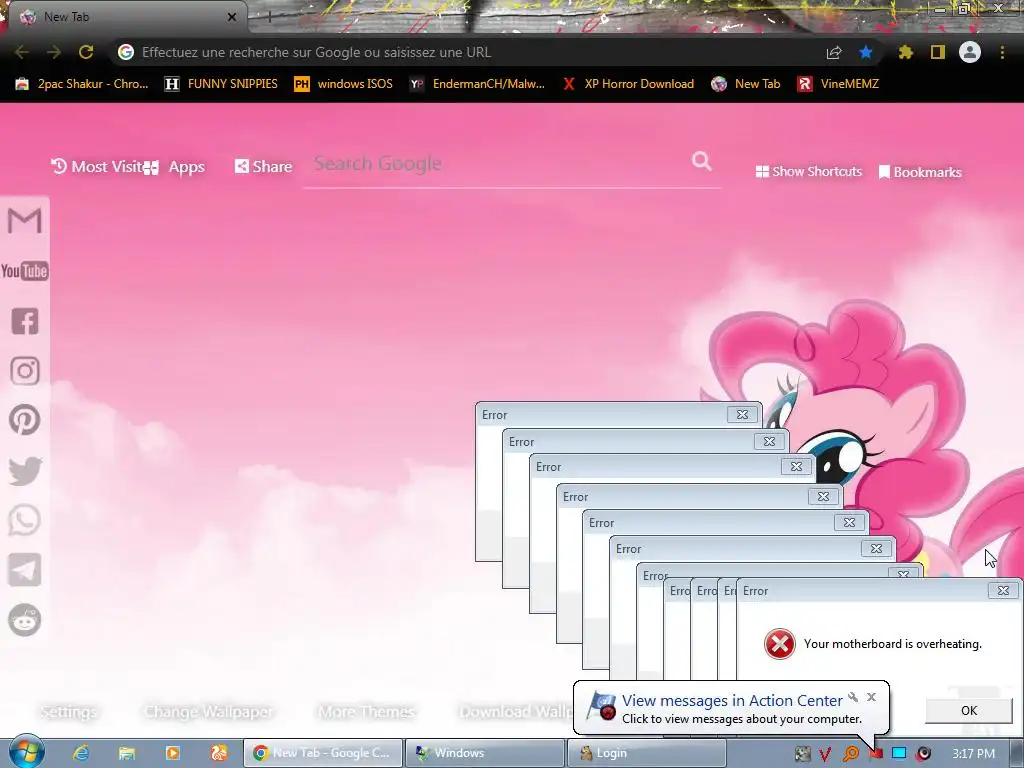
Task: Click Show Shortcuts
Action: [x=808, y=172]
